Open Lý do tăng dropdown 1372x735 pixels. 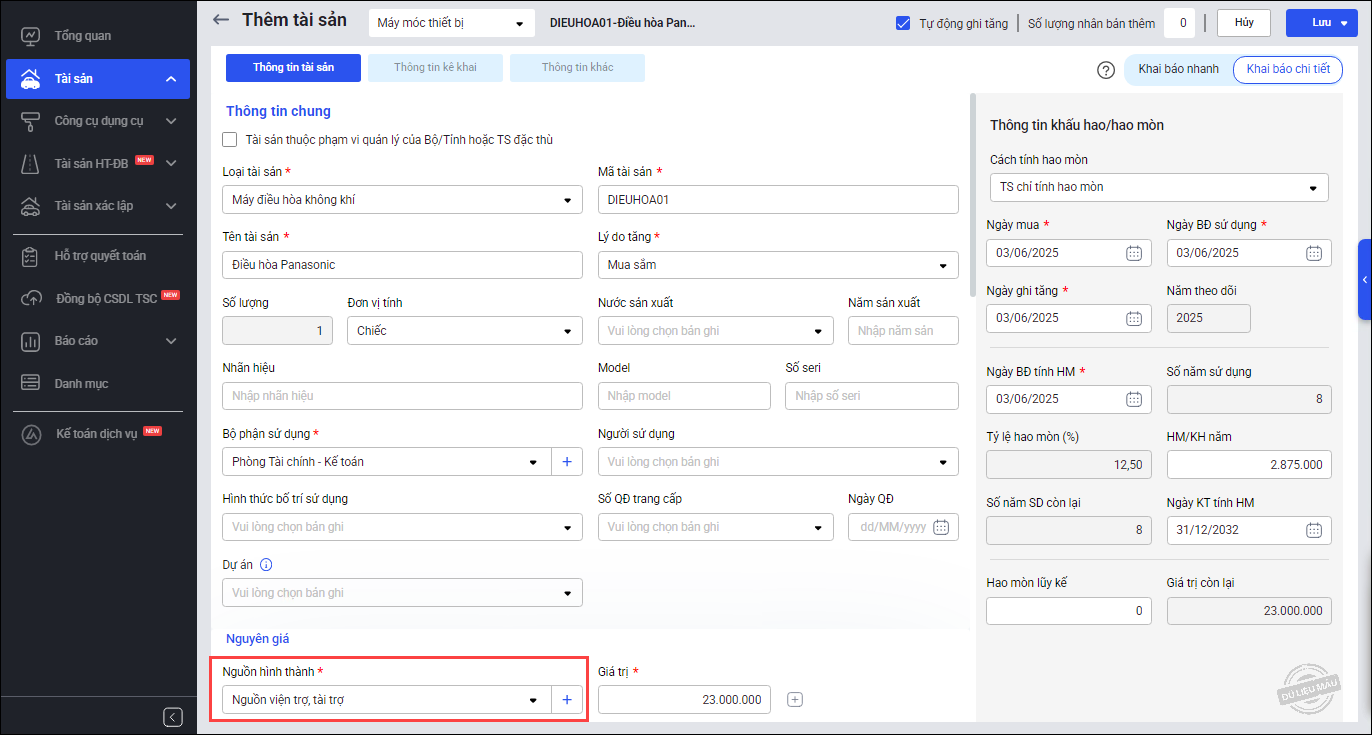click(778, 265)
